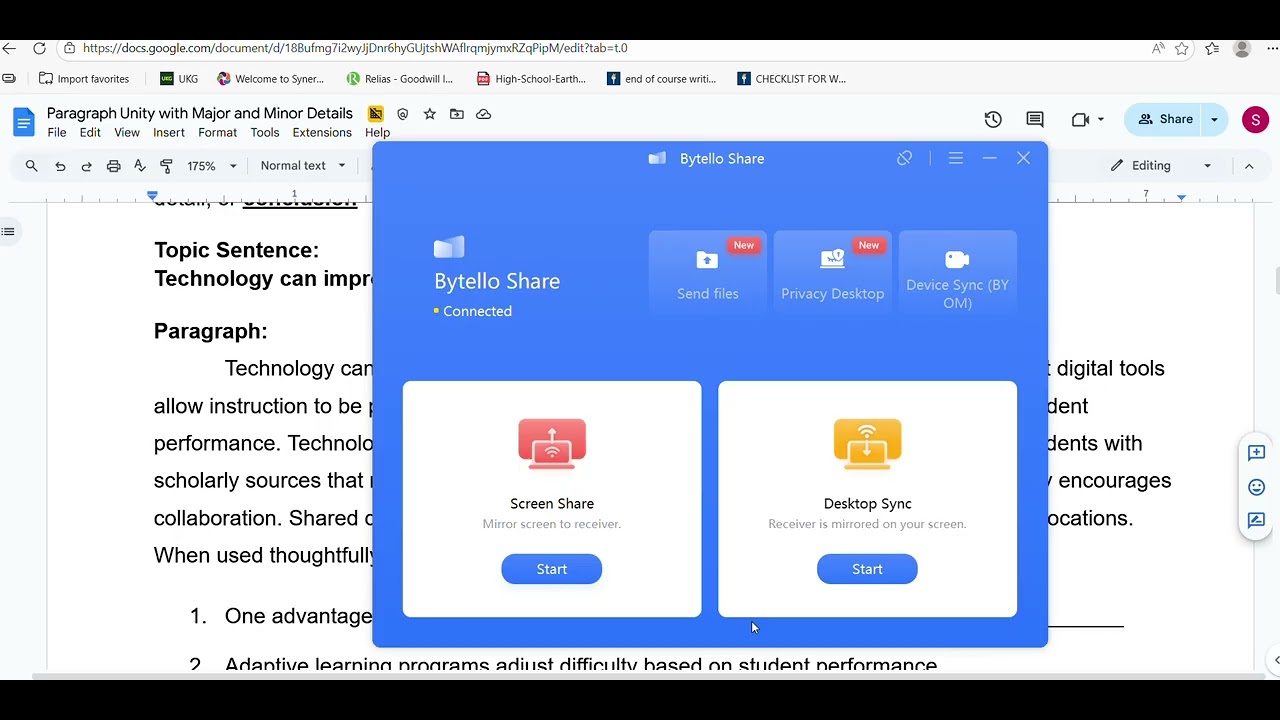Select the paint format roller tool
This screenshot has height=720, width=1280.
[x=167, y=166]
